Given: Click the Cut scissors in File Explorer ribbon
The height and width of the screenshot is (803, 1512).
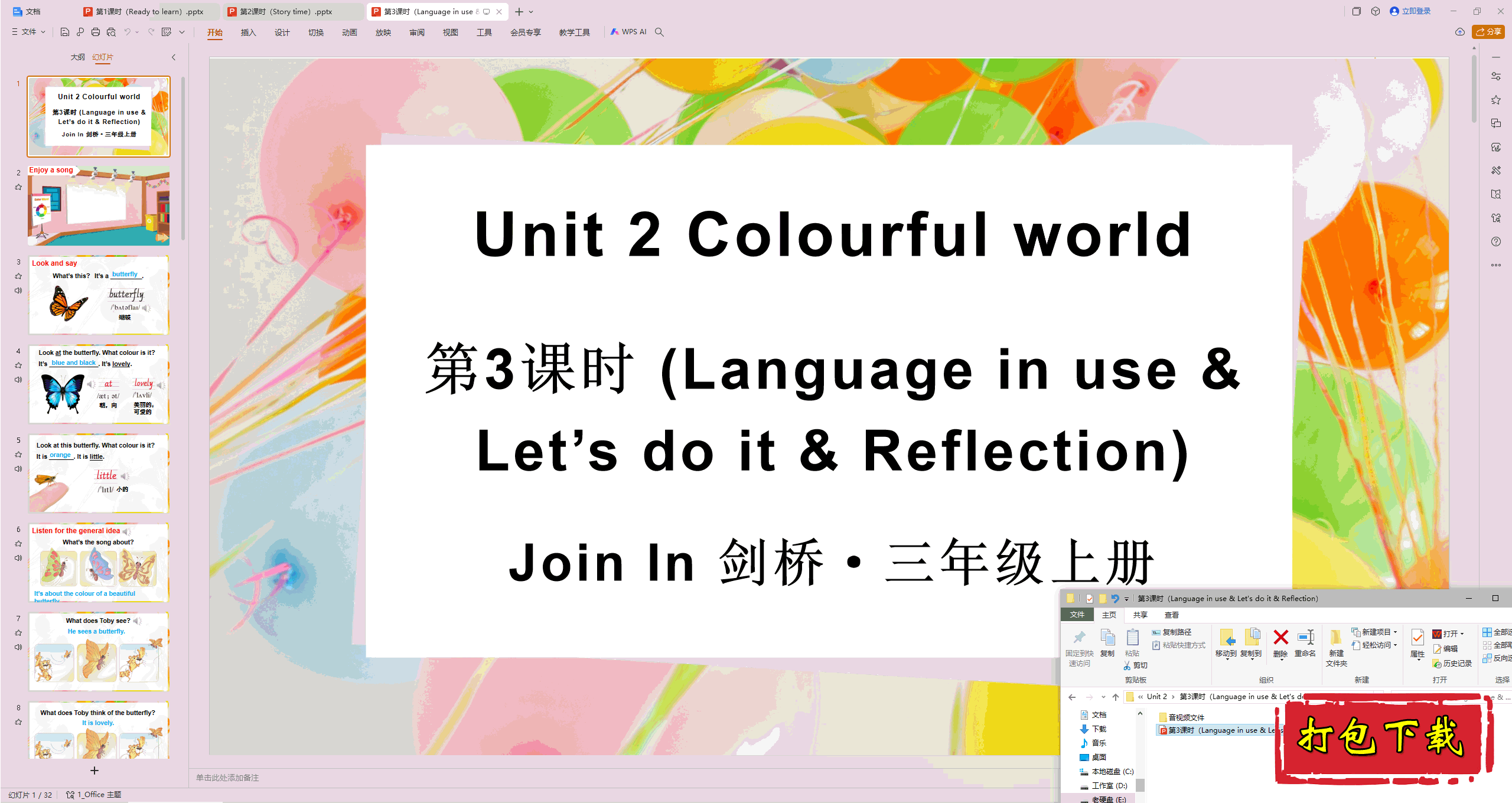Looking at the screenshot, I should pos(1127,665).
